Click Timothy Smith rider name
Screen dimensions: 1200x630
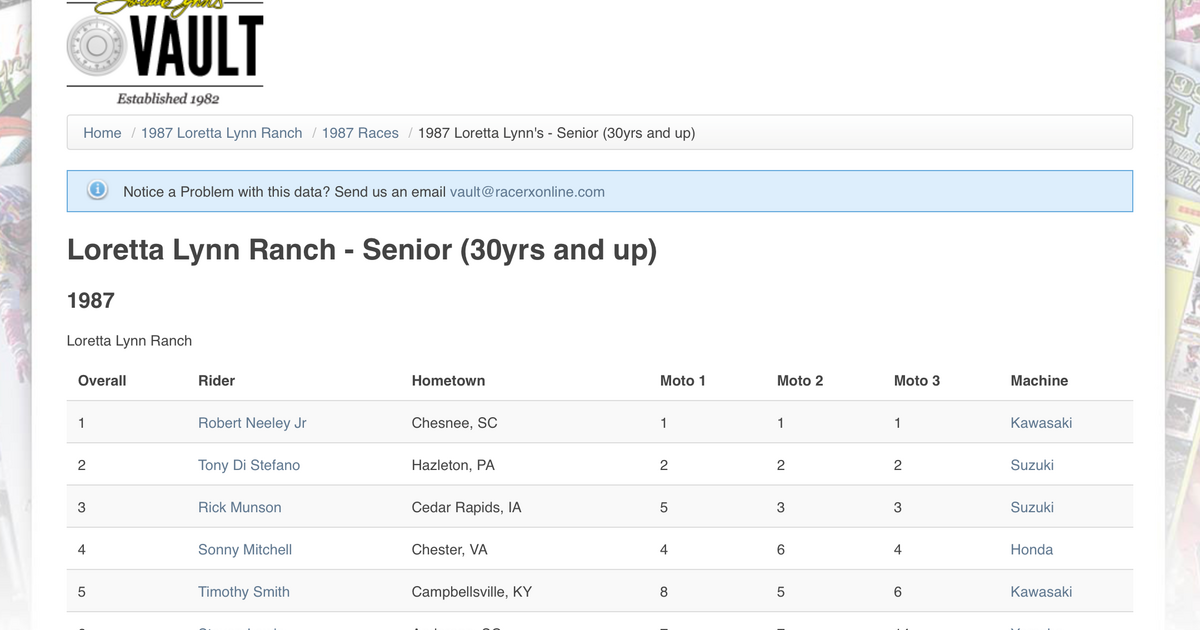click(x=244, y=591)
